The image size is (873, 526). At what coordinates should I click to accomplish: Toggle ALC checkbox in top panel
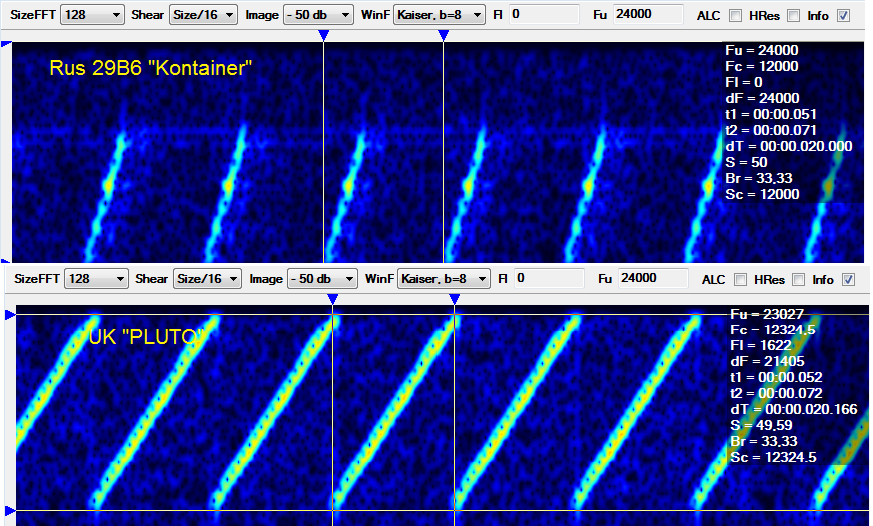pyautogui.click(x=735, y=16)
